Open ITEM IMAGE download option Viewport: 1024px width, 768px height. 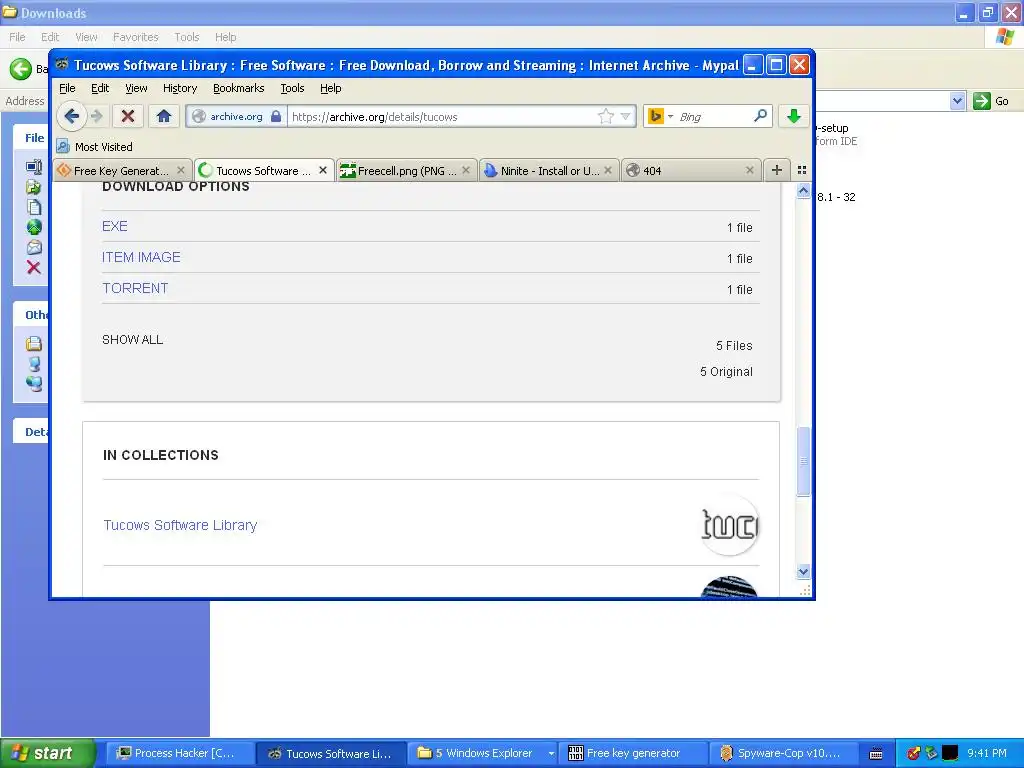point(141,257)
